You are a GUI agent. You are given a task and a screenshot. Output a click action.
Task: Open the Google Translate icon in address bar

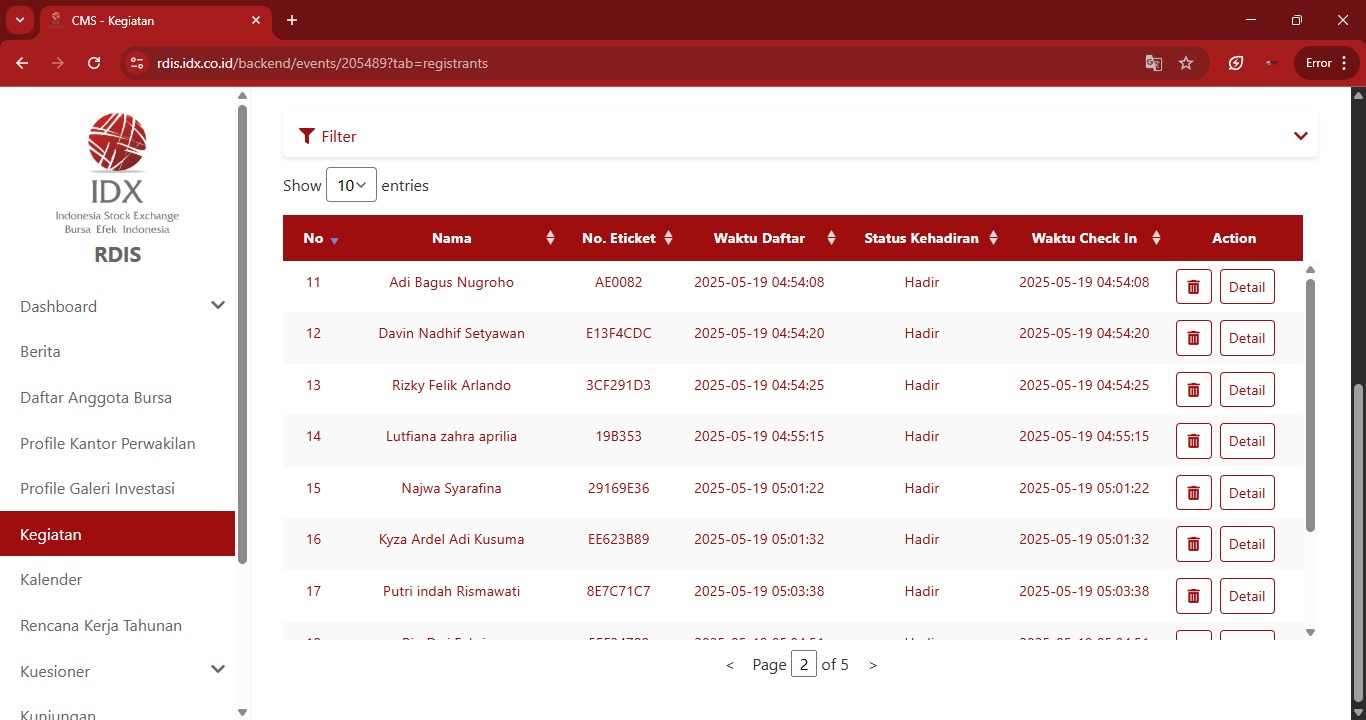1154,63
